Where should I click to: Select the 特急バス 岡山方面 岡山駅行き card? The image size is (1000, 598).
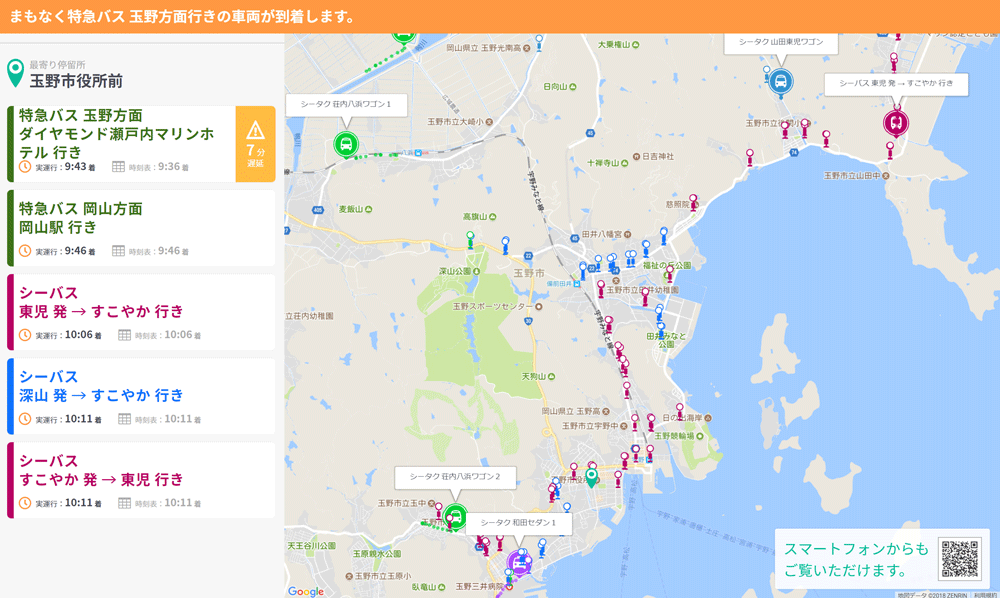click(141, 228)
